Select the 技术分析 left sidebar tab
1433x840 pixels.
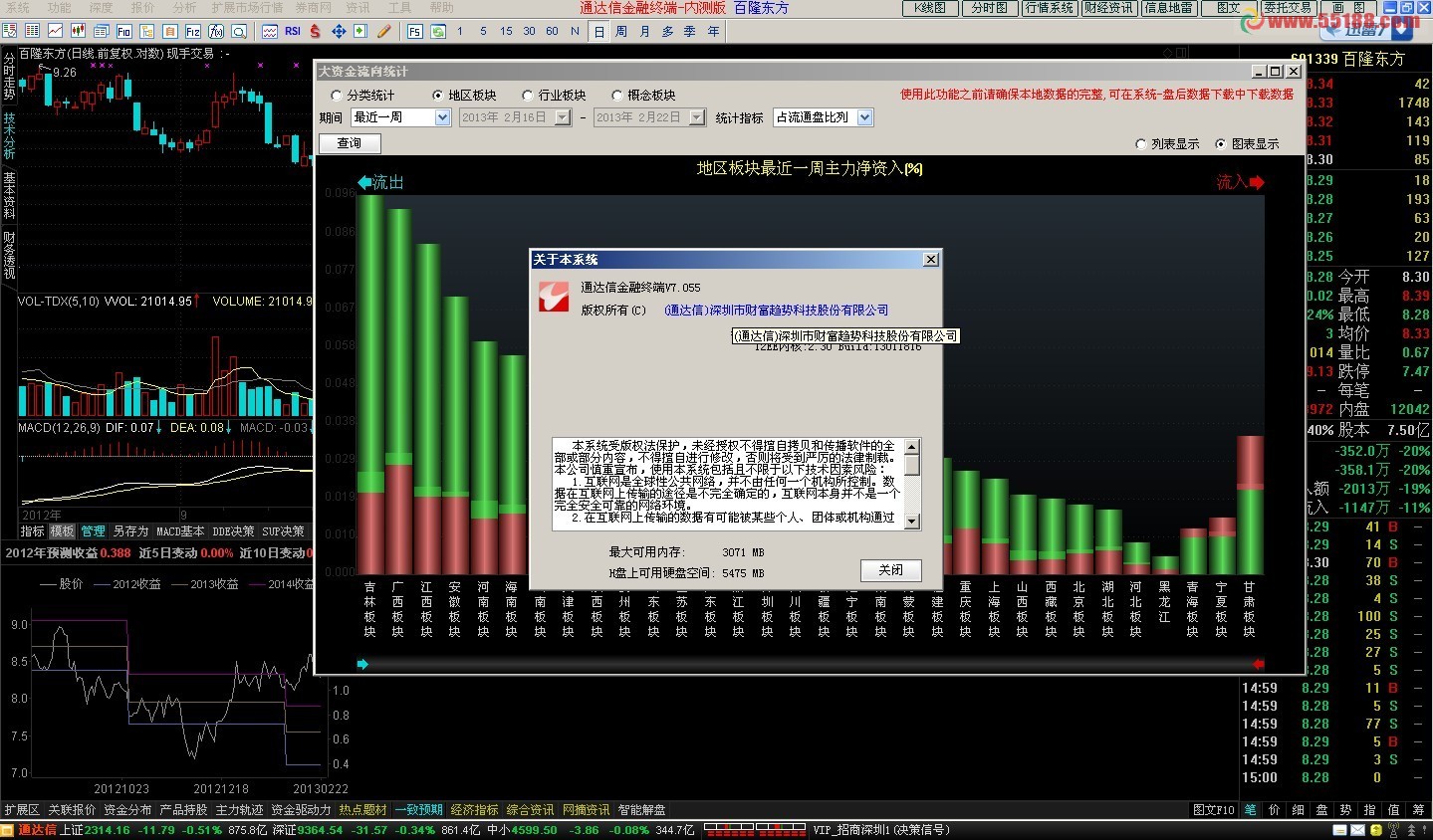point(9,135)
